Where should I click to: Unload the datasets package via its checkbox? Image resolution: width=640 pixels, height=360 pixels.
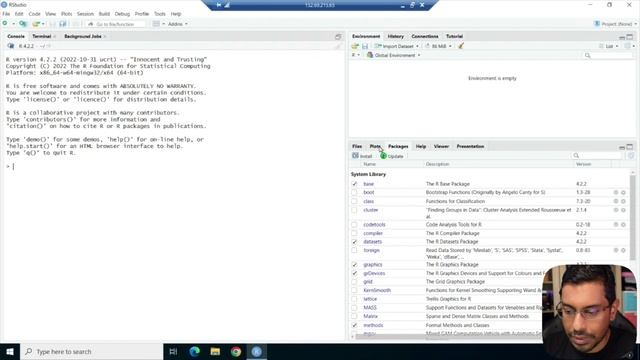pos(354,242)
